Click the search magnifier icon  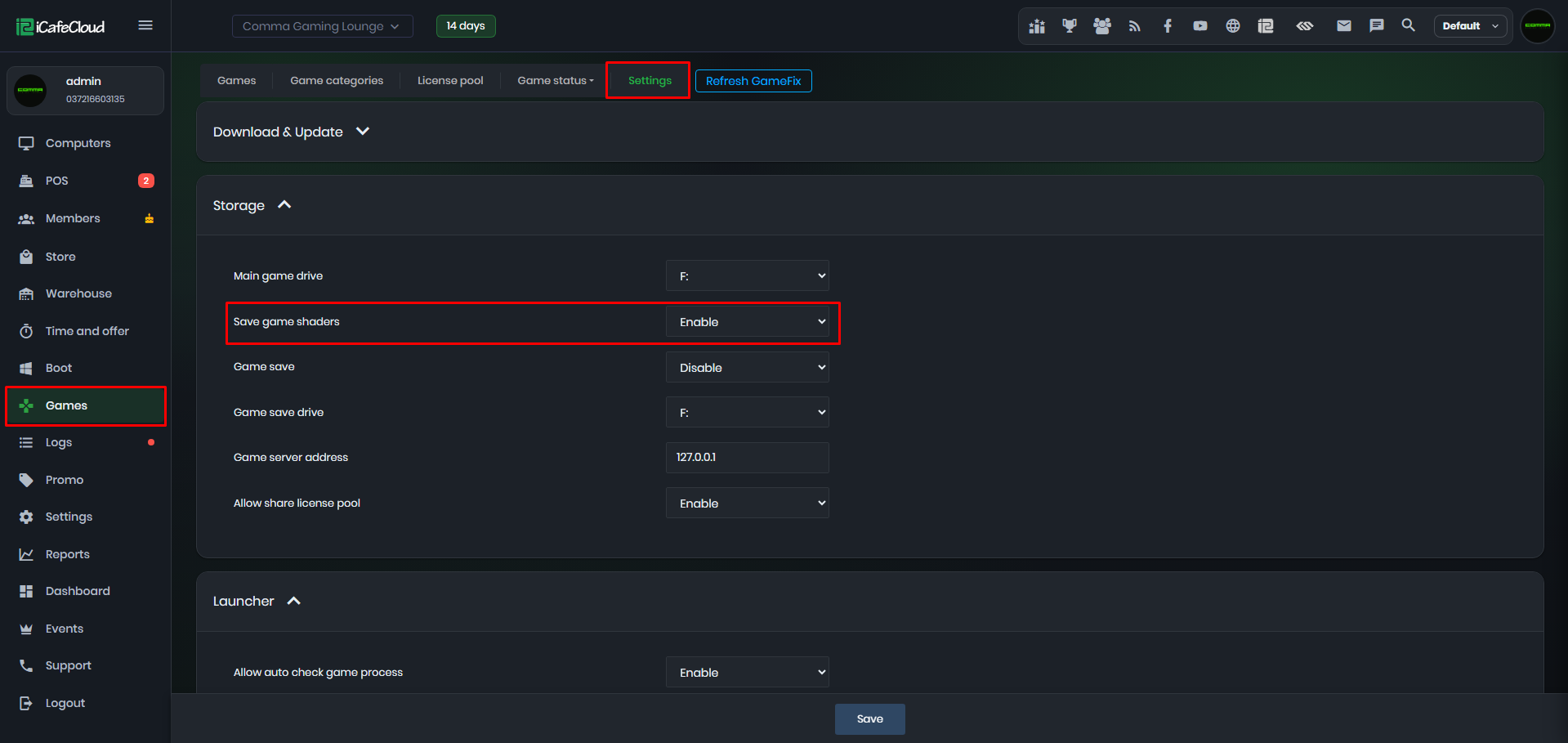(x=1408, y=25)
